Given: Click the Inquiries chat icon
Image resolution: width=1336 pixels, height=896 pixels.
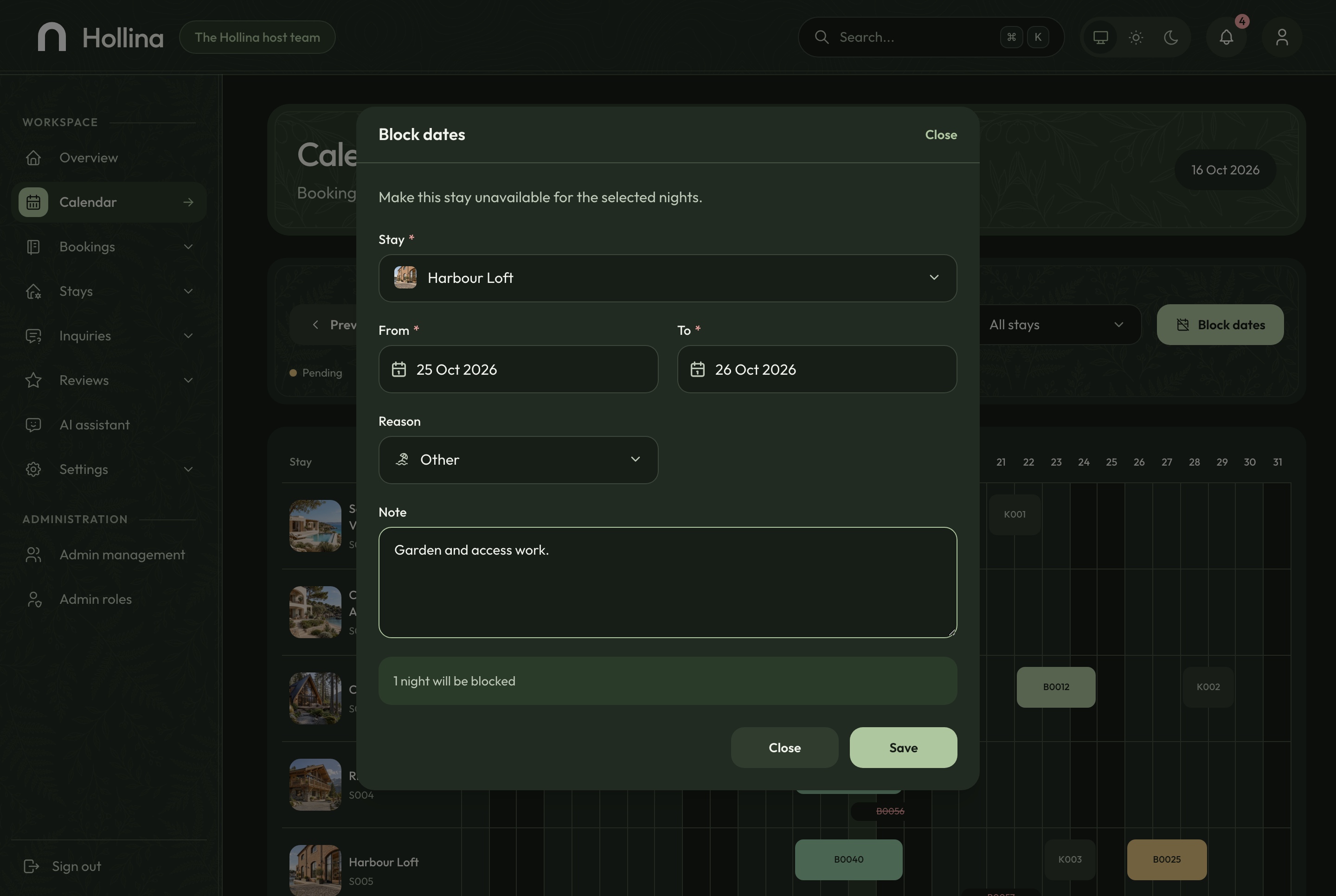Looking at the screenshot, I should pos(33,336).
